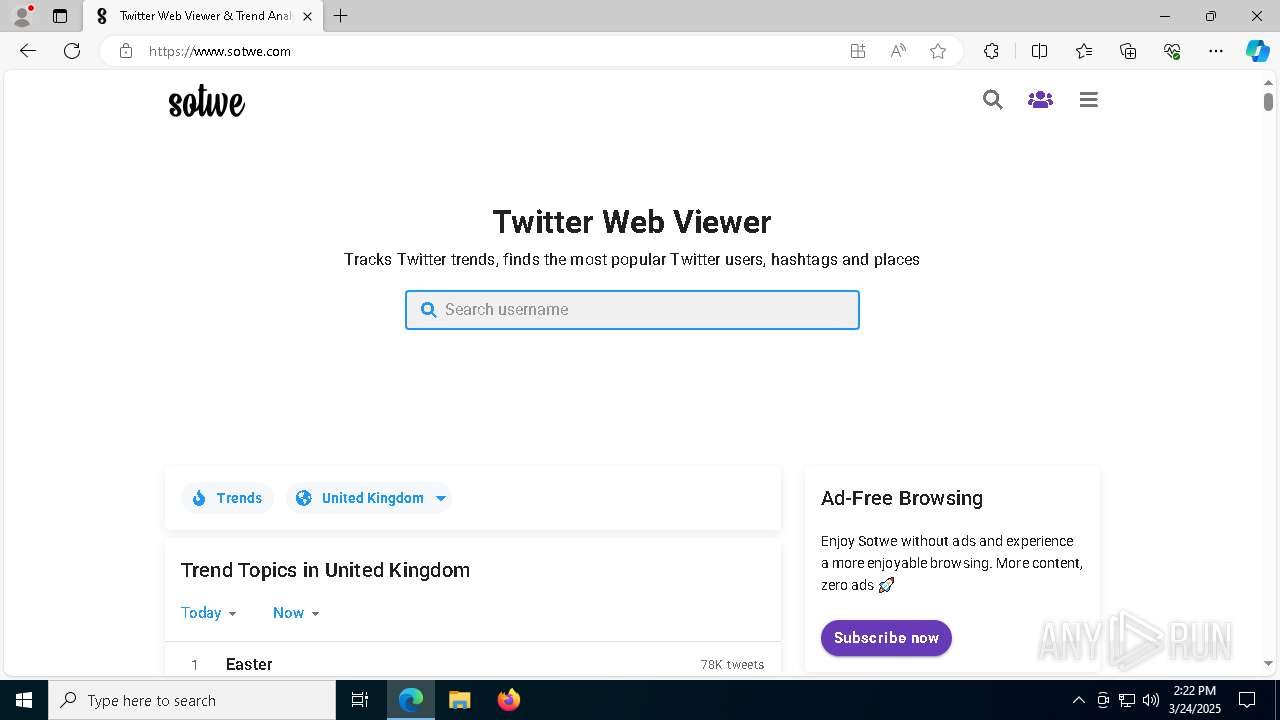Add this page to favorites star
The image size is (1280, 720).
point(938,51)
